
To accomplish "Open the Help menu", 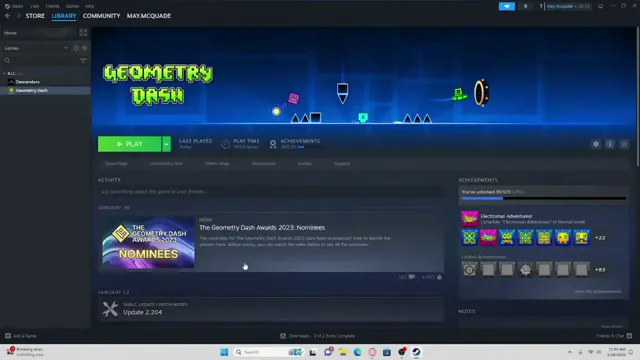I will [x=89, y=6].
